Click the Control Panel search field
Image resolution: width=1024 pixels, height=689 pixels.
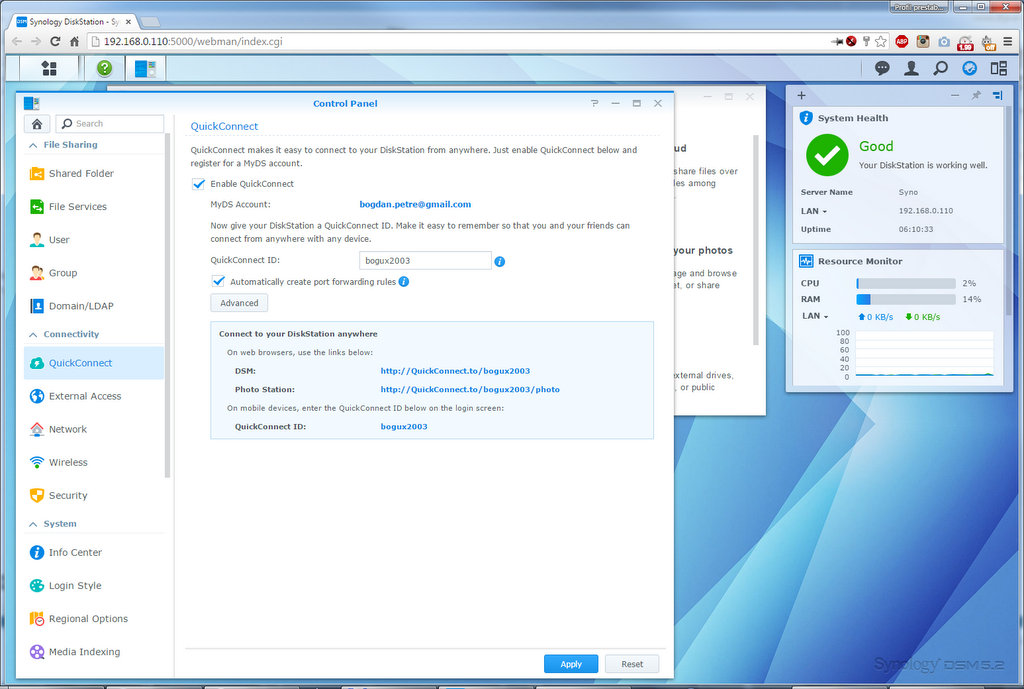click(110, 123)
